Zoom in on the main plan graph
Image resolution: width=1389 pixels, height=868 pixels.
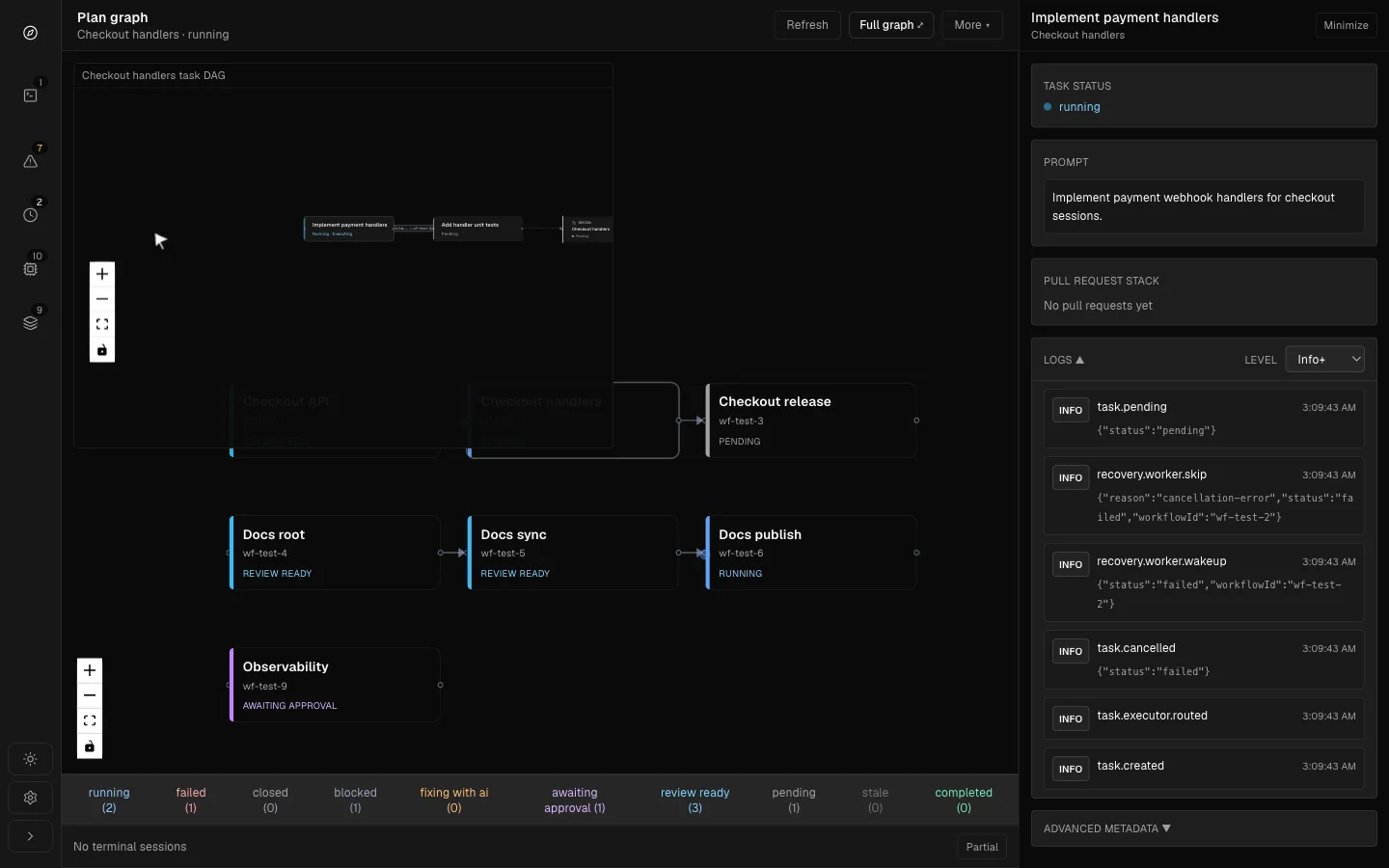pos(90,670)
